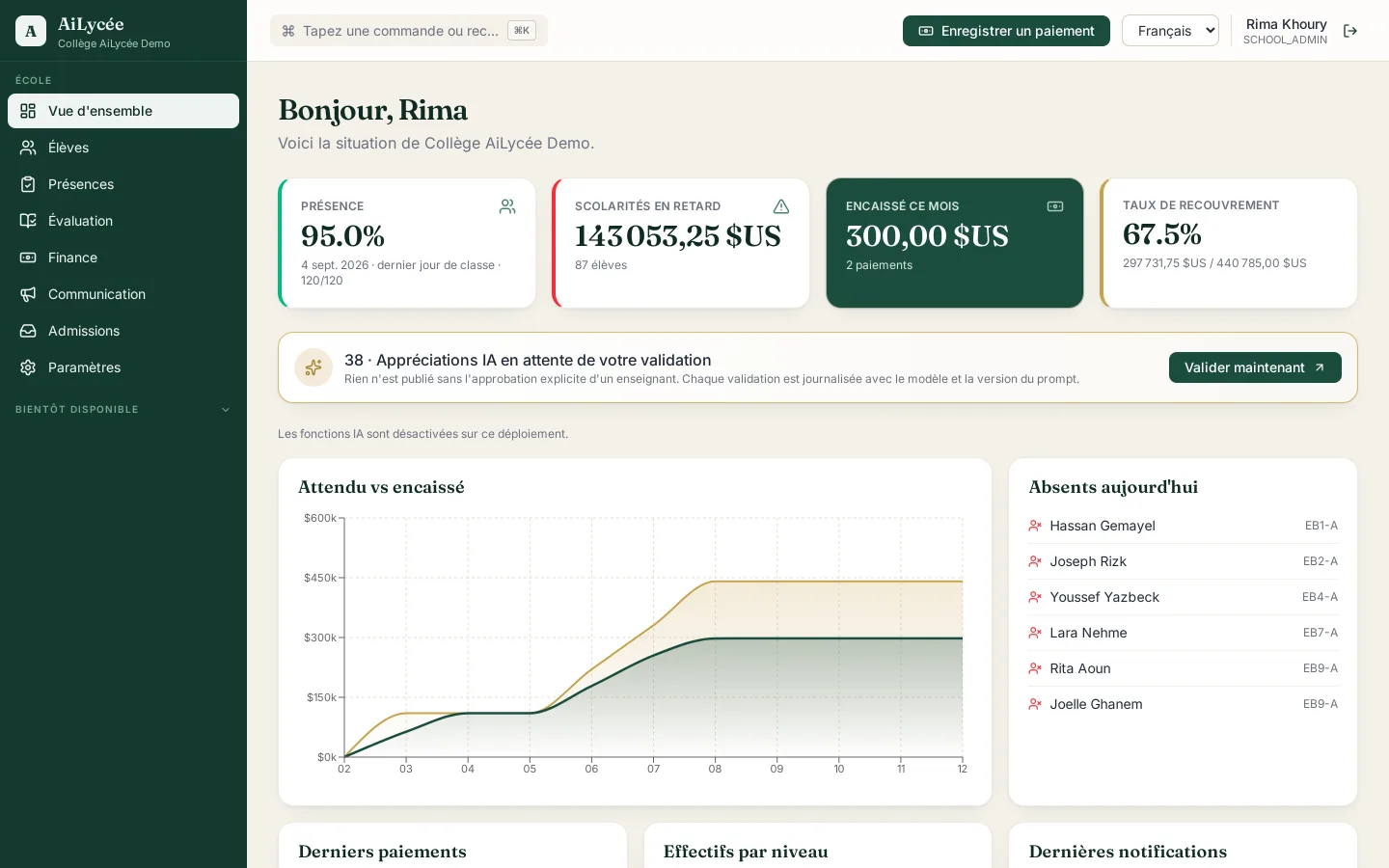
Task: Click the Paramètres gear icon
Action: [28, 367]
